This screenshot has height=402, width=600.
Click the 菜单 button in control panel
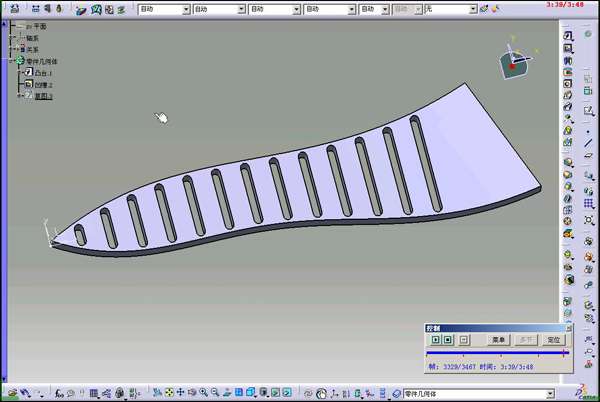(498, 340)
